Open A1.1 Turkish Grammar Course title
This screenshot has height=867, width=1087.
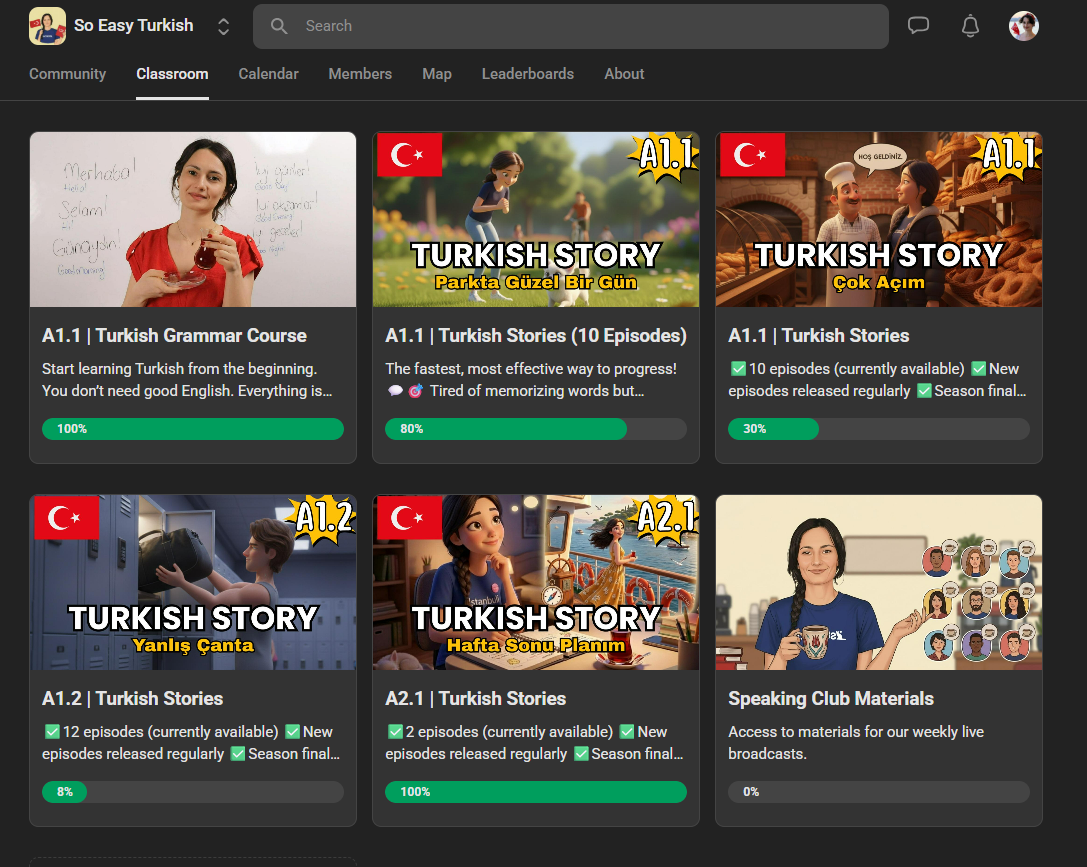click(174, 336)
